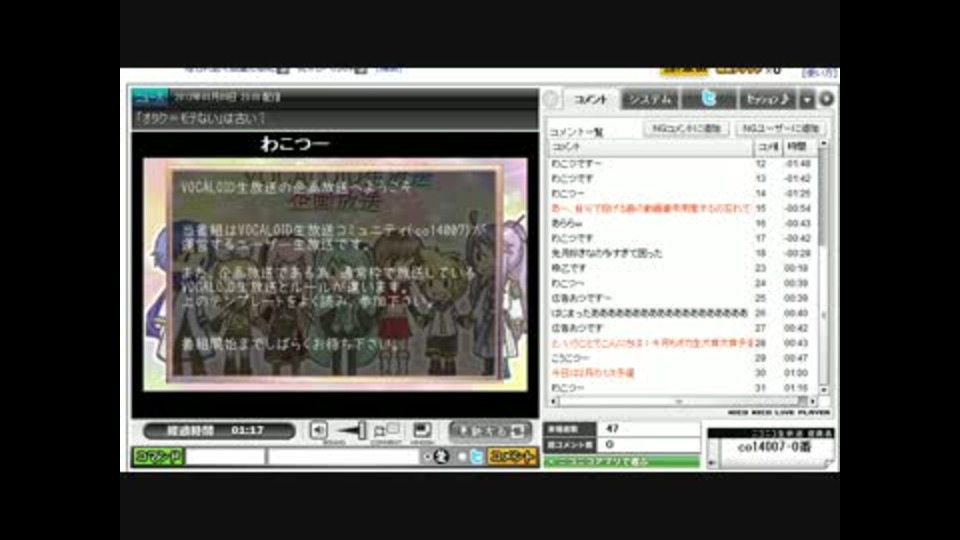Screen dimensions: 960x540
Task: Adjust the volume slider handle
Action: click(362, 430)
